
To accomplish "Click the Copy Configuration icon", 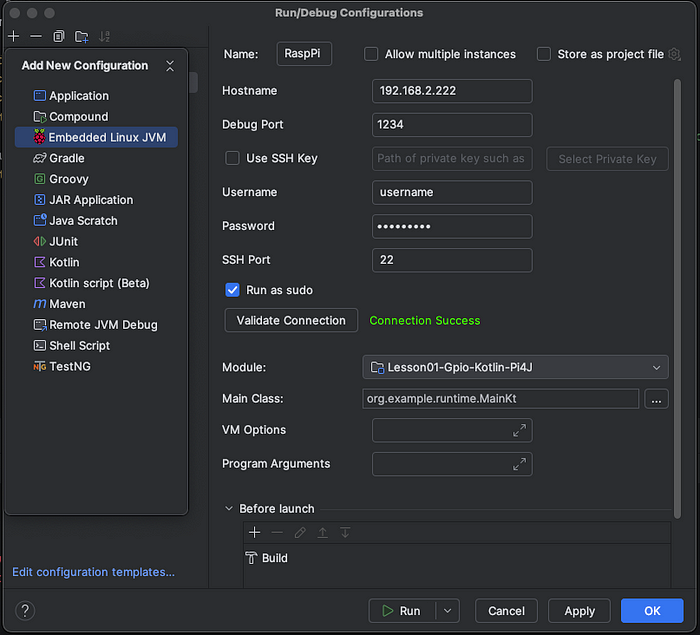I will [58, 36].
